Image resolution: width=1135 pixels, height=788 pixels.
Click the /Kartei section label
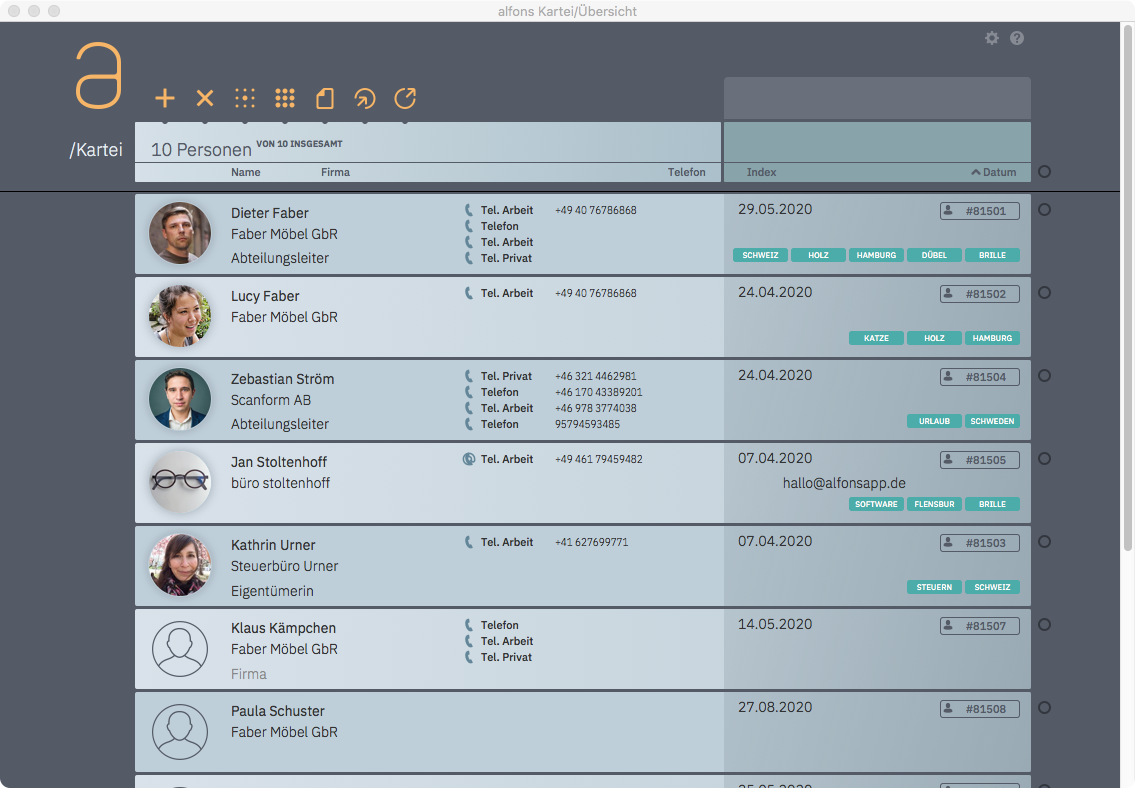pyautogui.click(x=96, y=150)
